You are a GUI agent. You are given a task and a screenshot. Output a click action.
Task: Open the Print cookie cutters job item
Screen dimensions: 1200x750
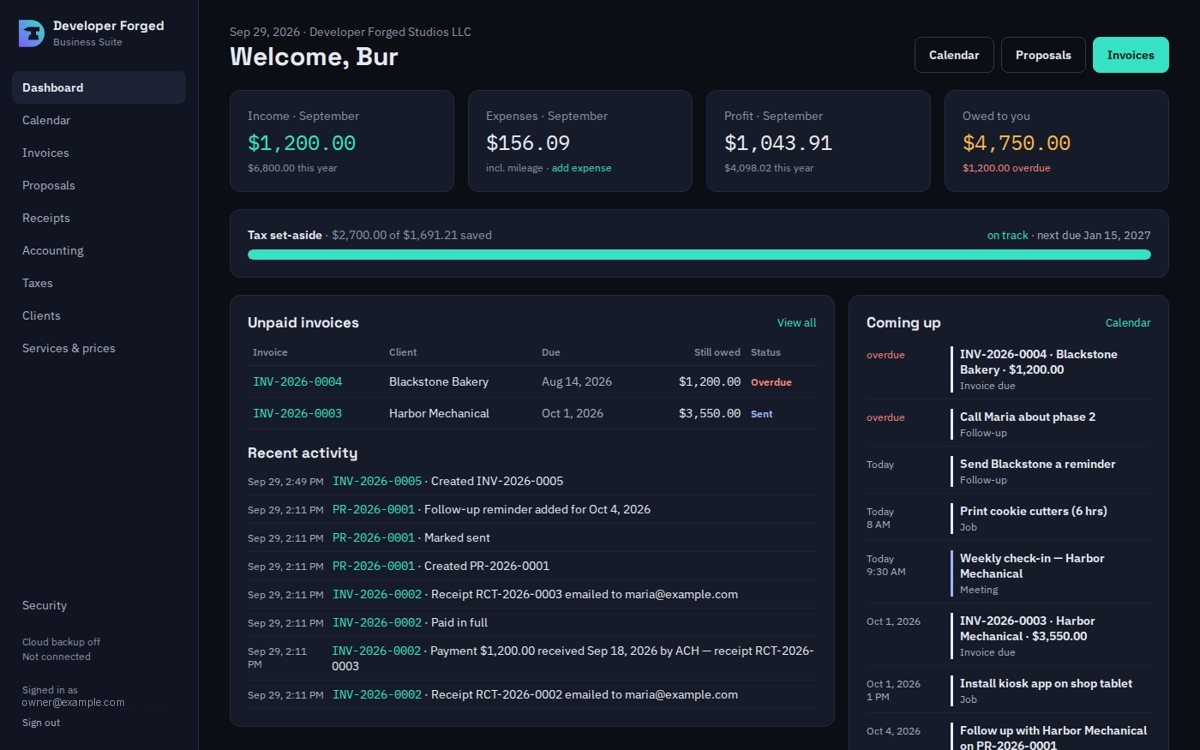1050,518
